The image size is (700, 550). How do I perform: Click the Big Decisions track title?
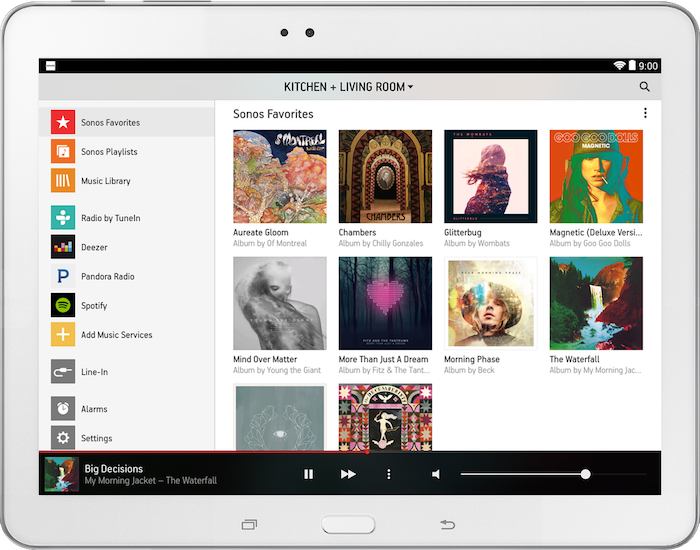click(114, 469)
